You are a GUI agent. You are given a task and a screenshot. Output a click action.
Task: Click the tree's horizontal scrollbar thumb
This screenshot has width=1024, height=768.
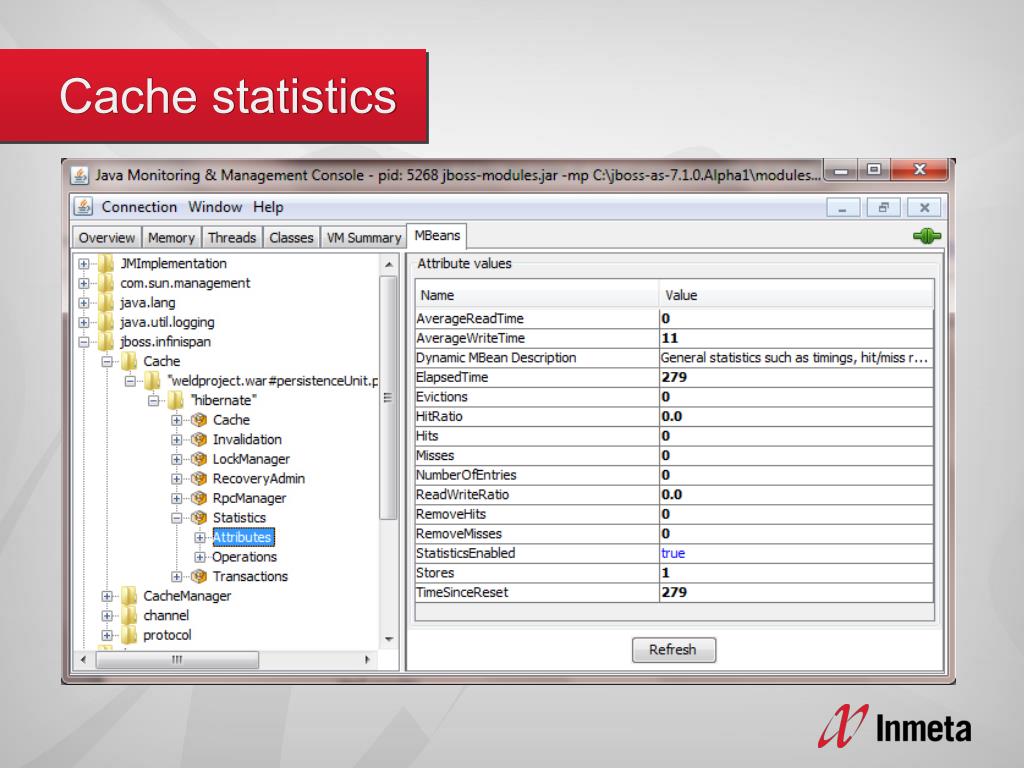177,660
